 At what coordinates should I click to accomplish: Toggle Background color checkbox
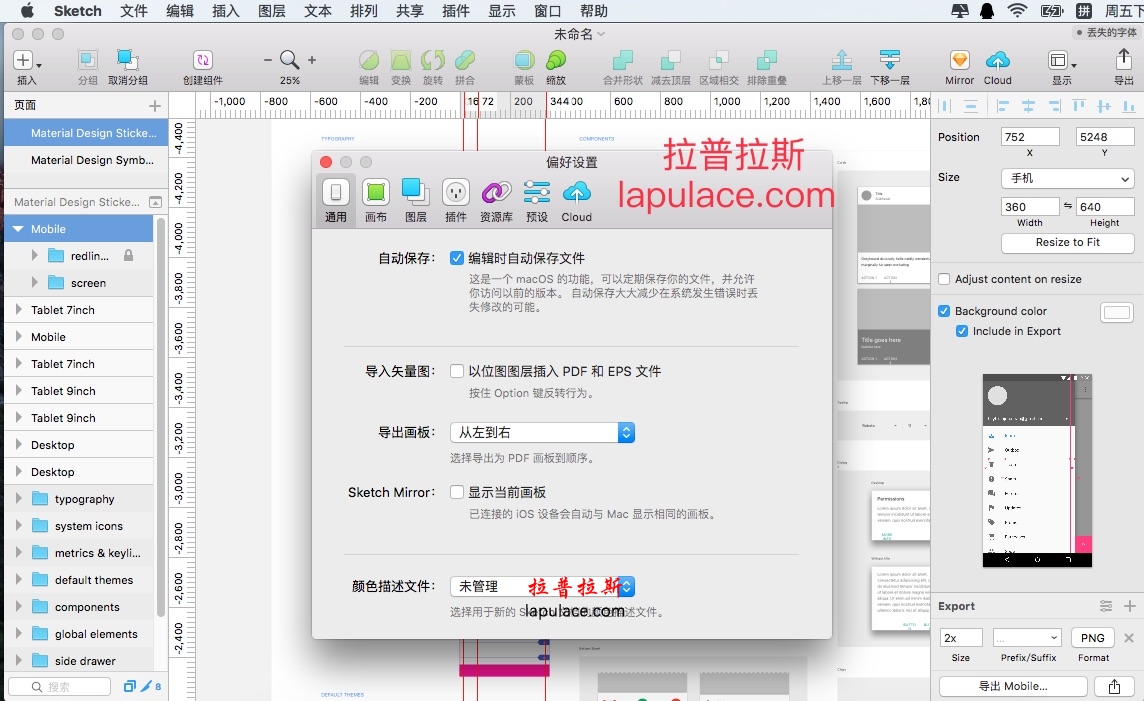click(x=944, y=311)
